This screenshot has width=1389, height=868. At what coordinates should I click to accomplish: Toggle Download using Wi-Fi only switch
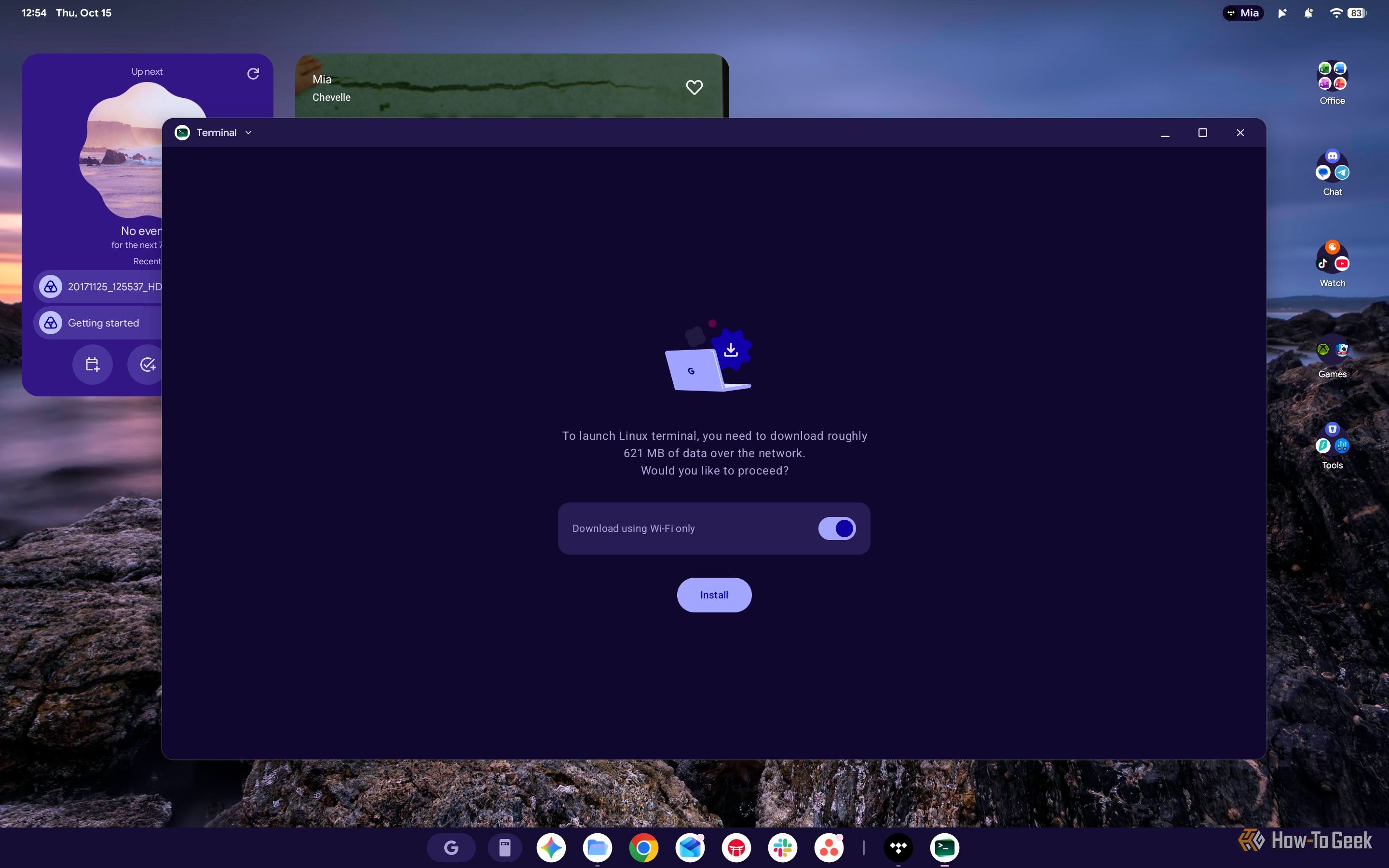pos(837,528)
